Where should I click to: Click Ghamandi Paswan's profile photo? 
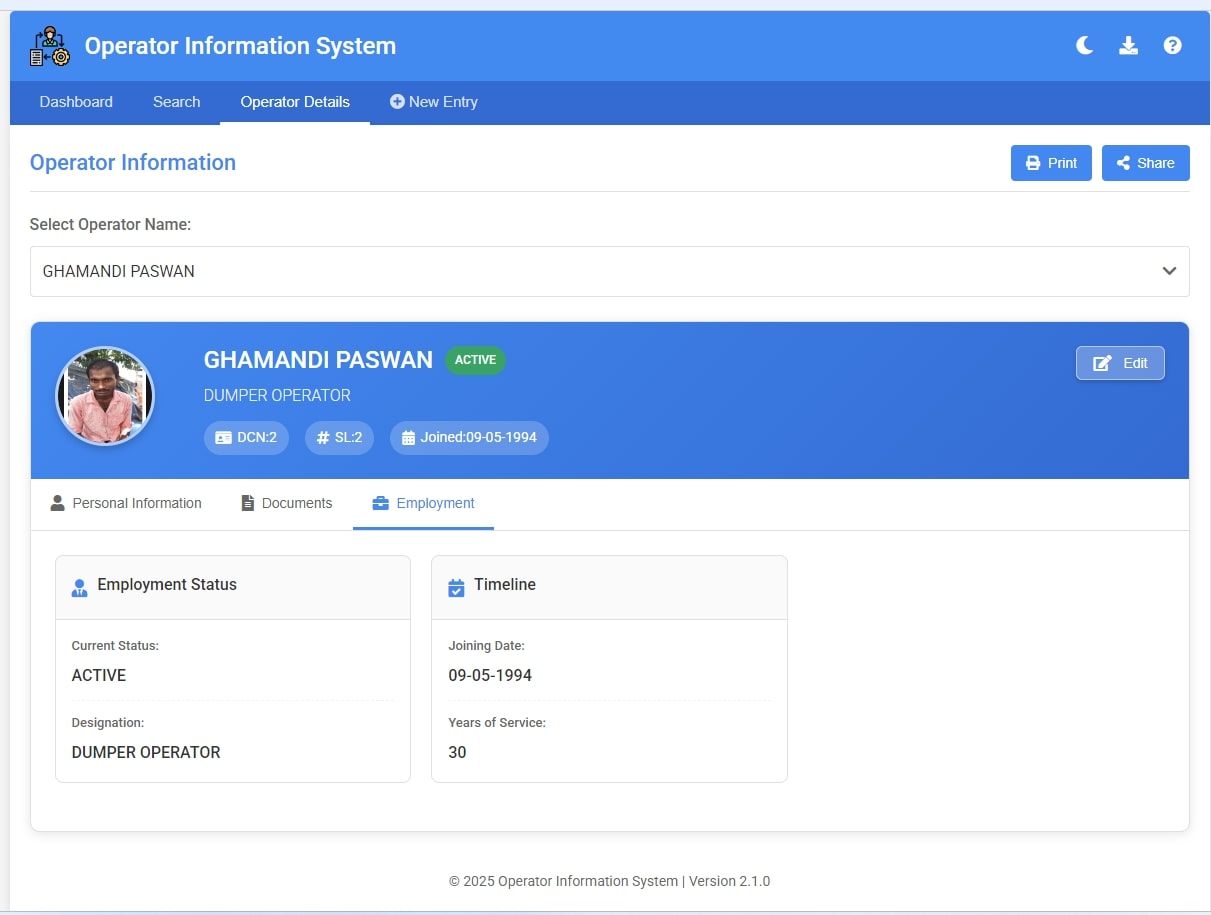[x=105, y=396]
